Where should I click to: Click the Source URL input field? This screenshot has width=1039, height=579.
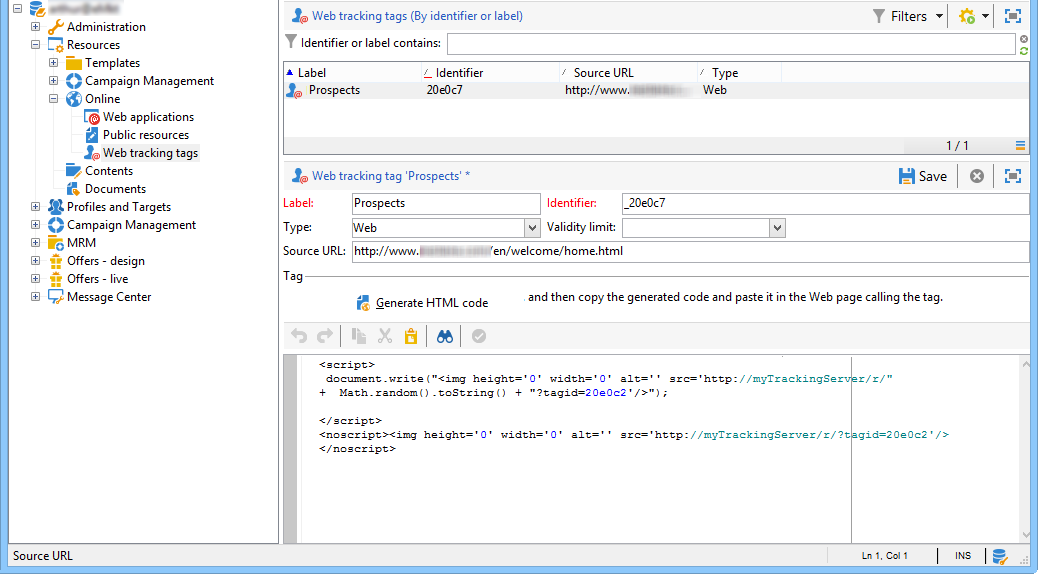[x=689, y=251]
